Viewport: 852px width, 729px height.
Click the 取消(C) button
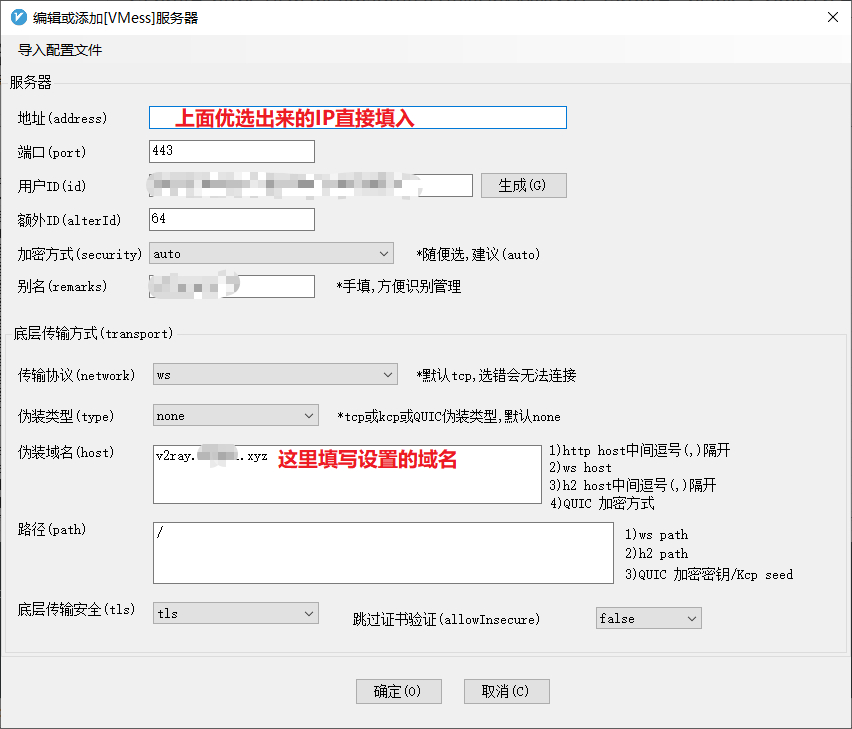[x=506, y=691]
